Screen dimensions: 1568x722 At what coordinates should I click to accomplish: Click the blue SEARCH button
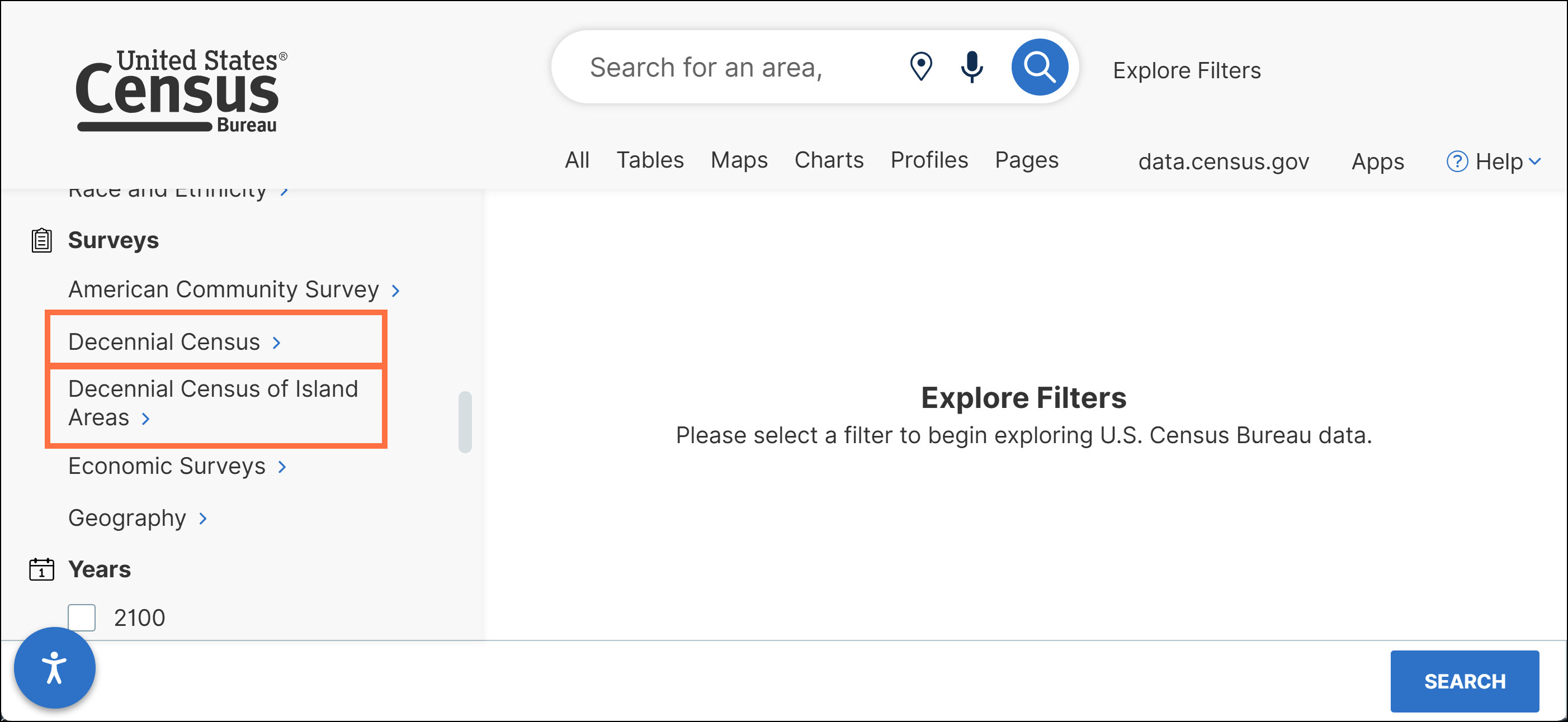click(1464, 681)
